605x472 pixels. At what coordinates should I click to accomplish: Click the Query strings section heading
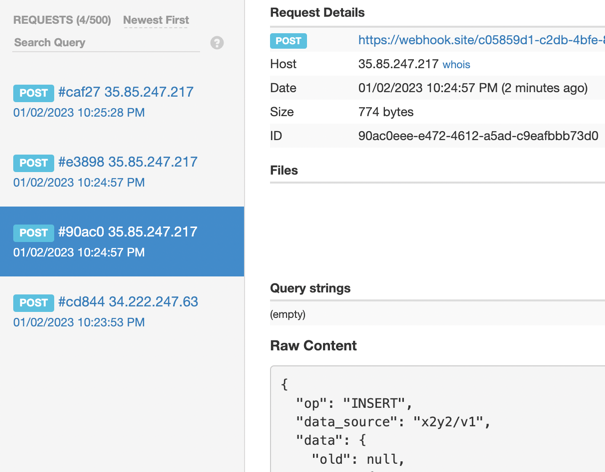tap(310, 288)
